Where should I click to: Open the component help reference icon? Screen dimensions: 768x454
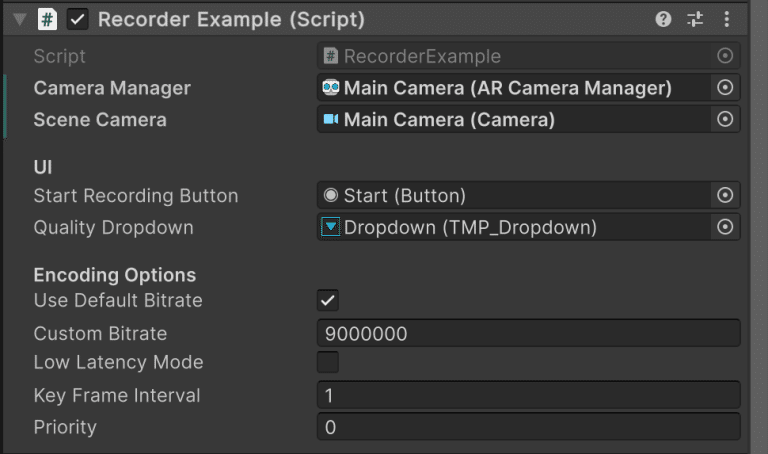click(663, 20)
